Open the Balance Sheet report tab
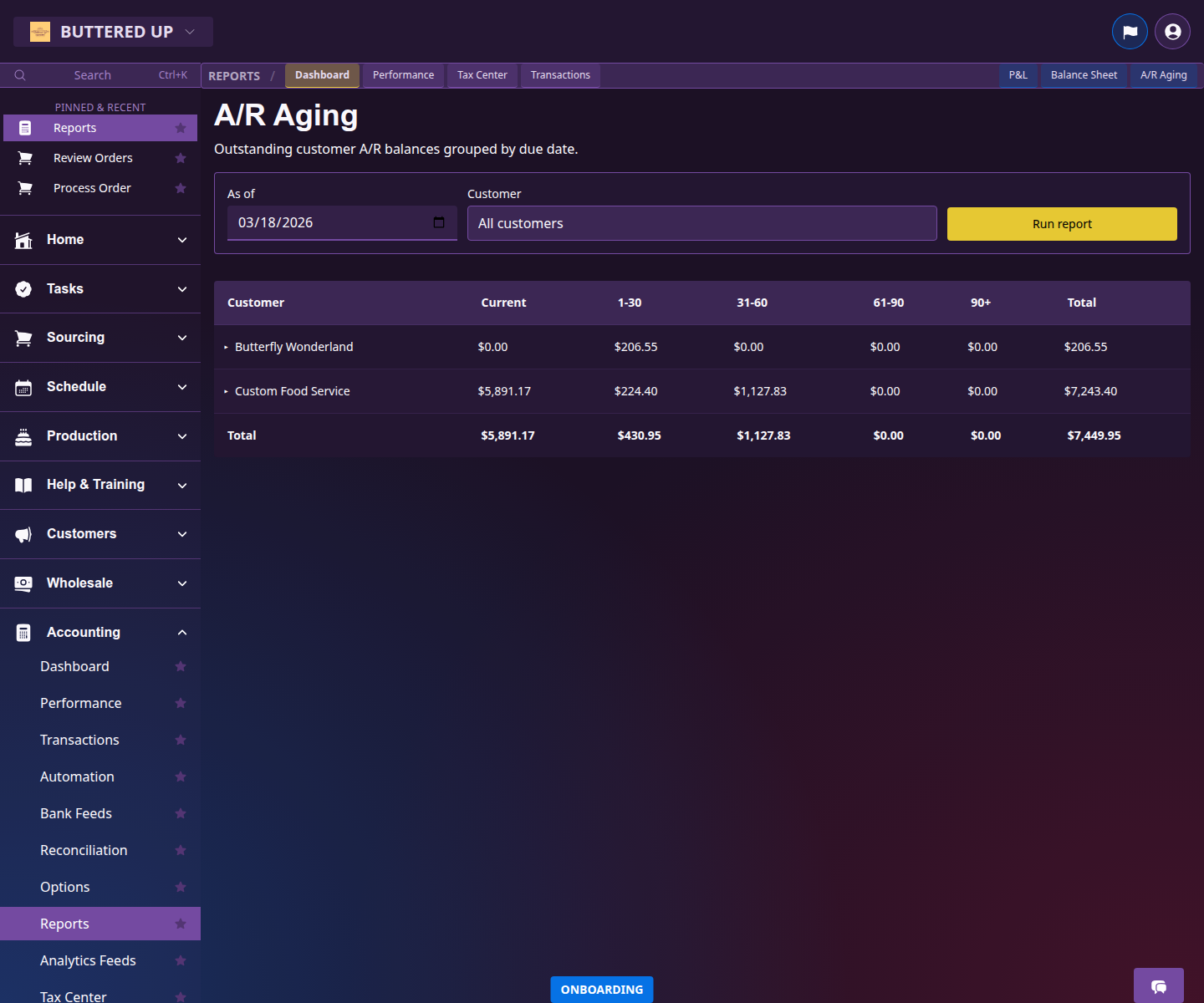This screenshot has height=1003, width=1204. 1084,75
